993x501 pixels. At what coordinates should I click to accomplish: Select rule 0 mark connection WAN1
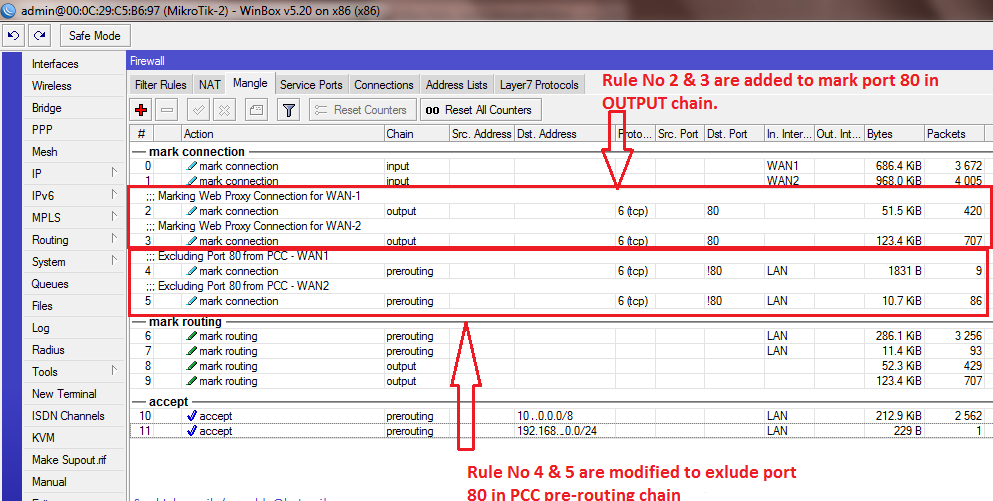tap(559, 166)
